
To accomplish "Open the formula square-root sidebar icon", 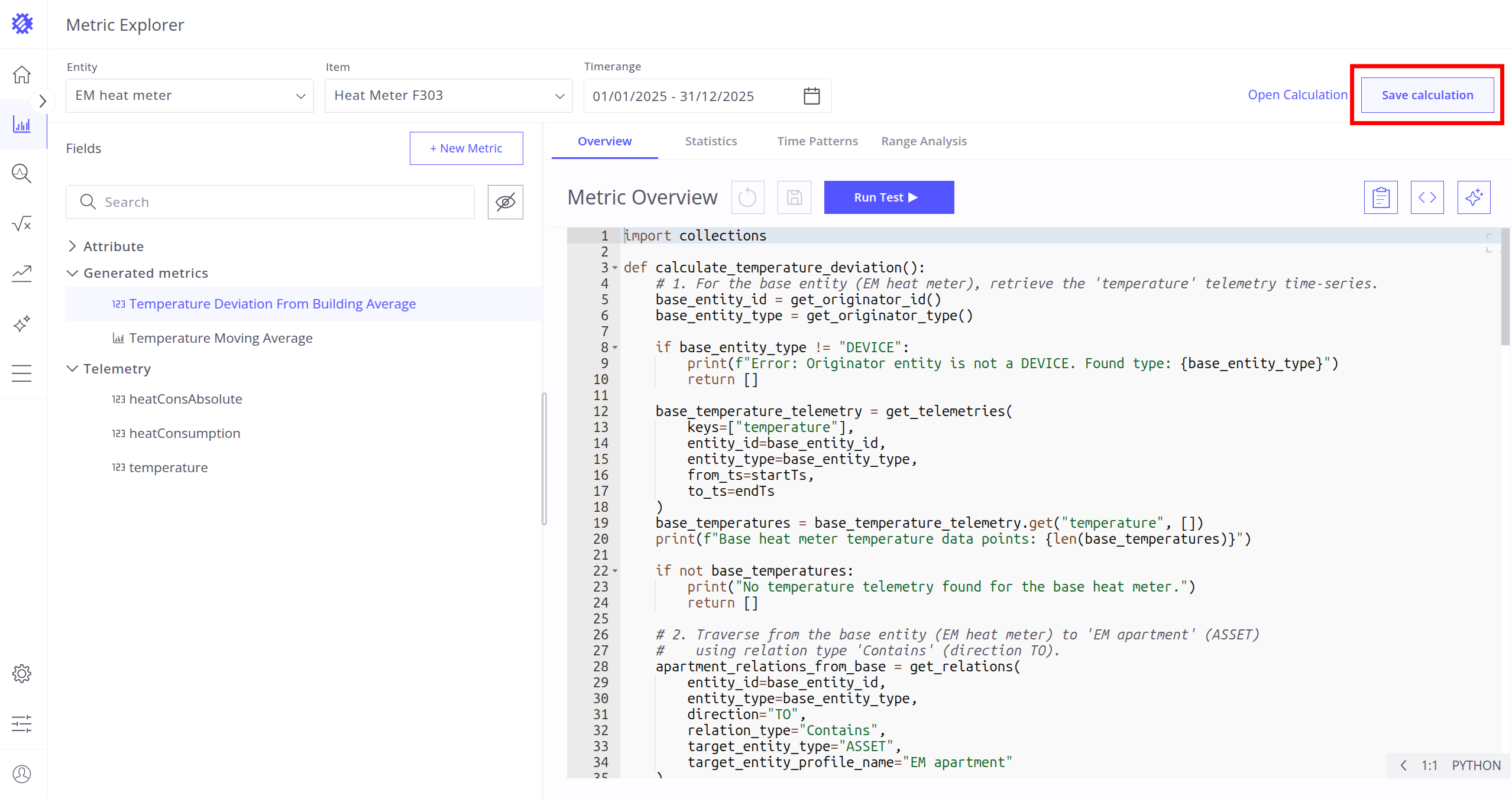I will pyautogui.click(x=22, y=223).
